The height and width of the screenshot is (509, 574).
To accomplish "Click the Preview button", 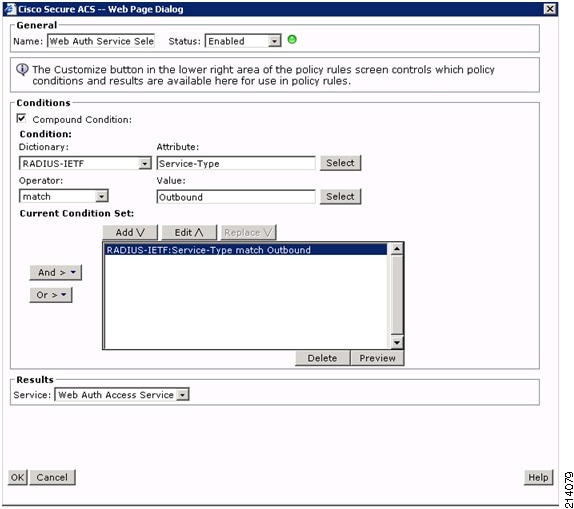I will 377,358.
